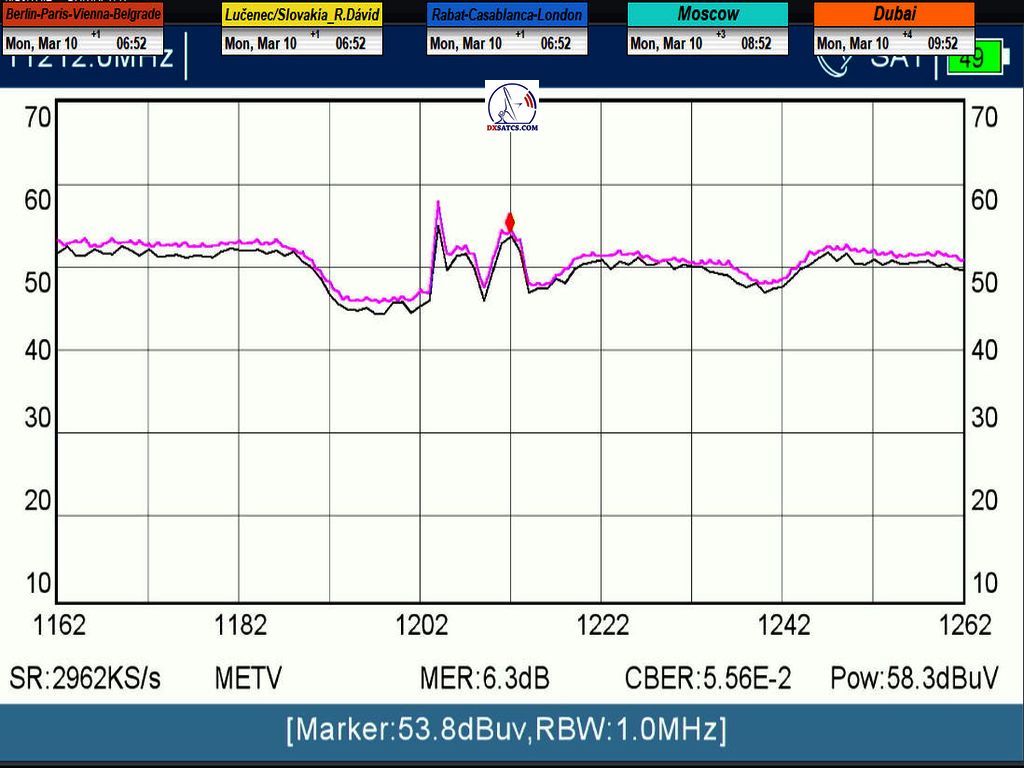Screen dimensions: 1024x768
Task: Click the 1242 frequency axis label
Action: (783, 626)
